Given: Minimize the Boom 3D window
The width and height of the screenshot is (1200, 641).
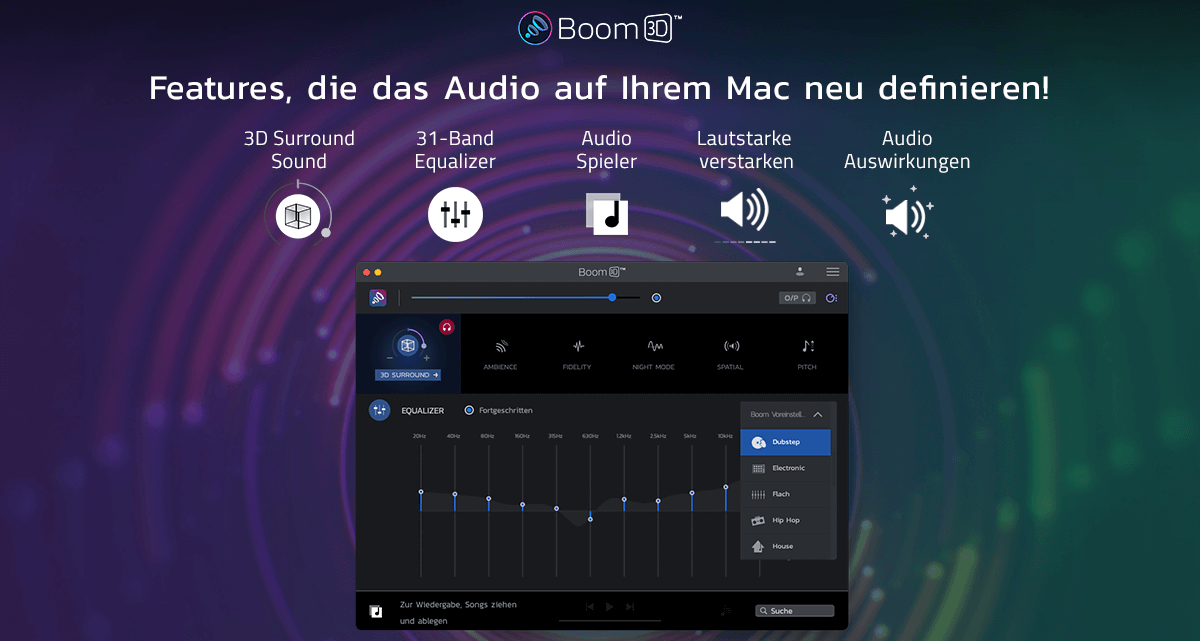Looking at the screenshot, I should tap(378, 272).
